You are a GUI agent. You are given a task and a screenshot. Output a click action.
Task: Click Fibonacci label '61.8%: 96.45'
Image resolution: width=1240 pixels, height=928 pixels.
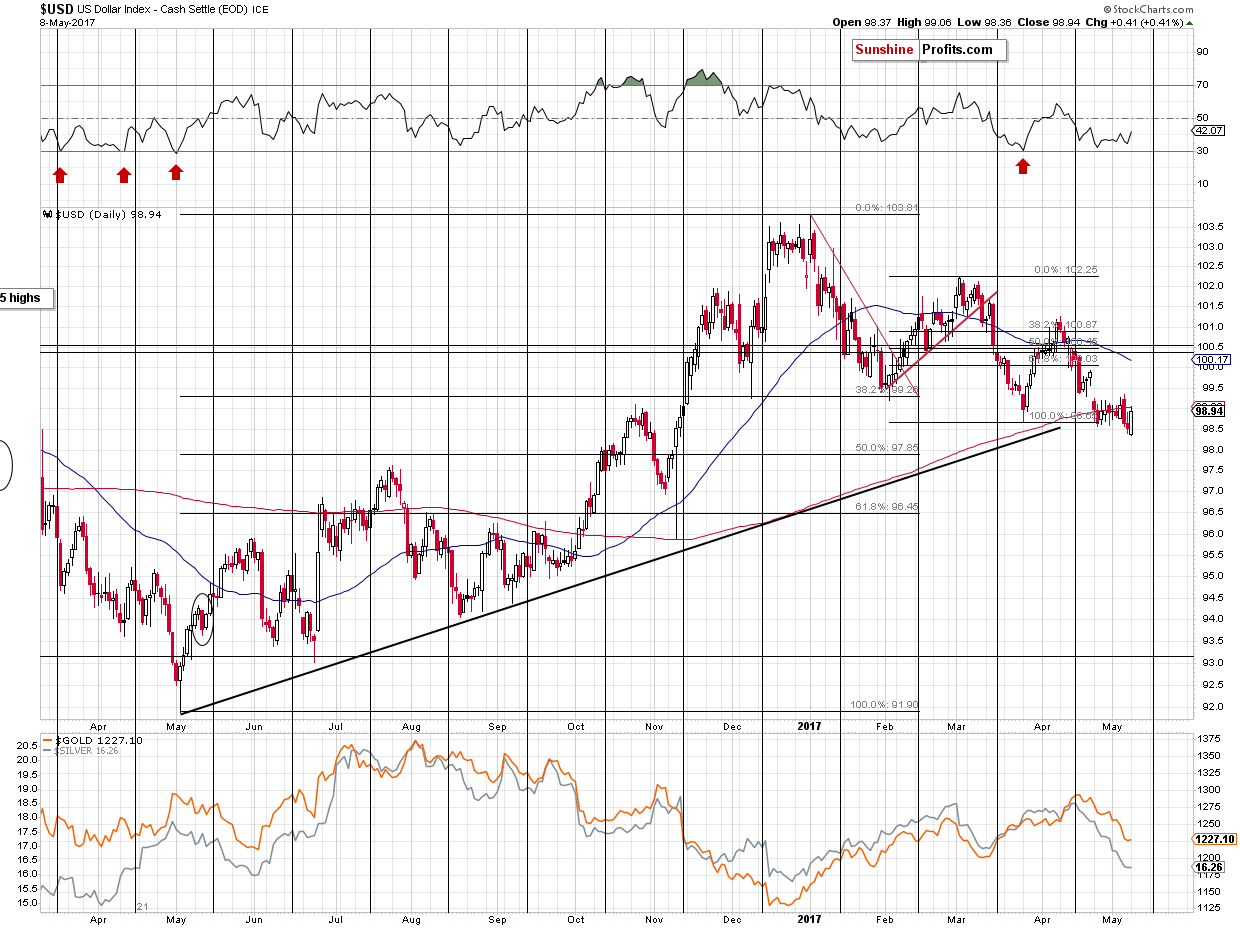(886, 507)
